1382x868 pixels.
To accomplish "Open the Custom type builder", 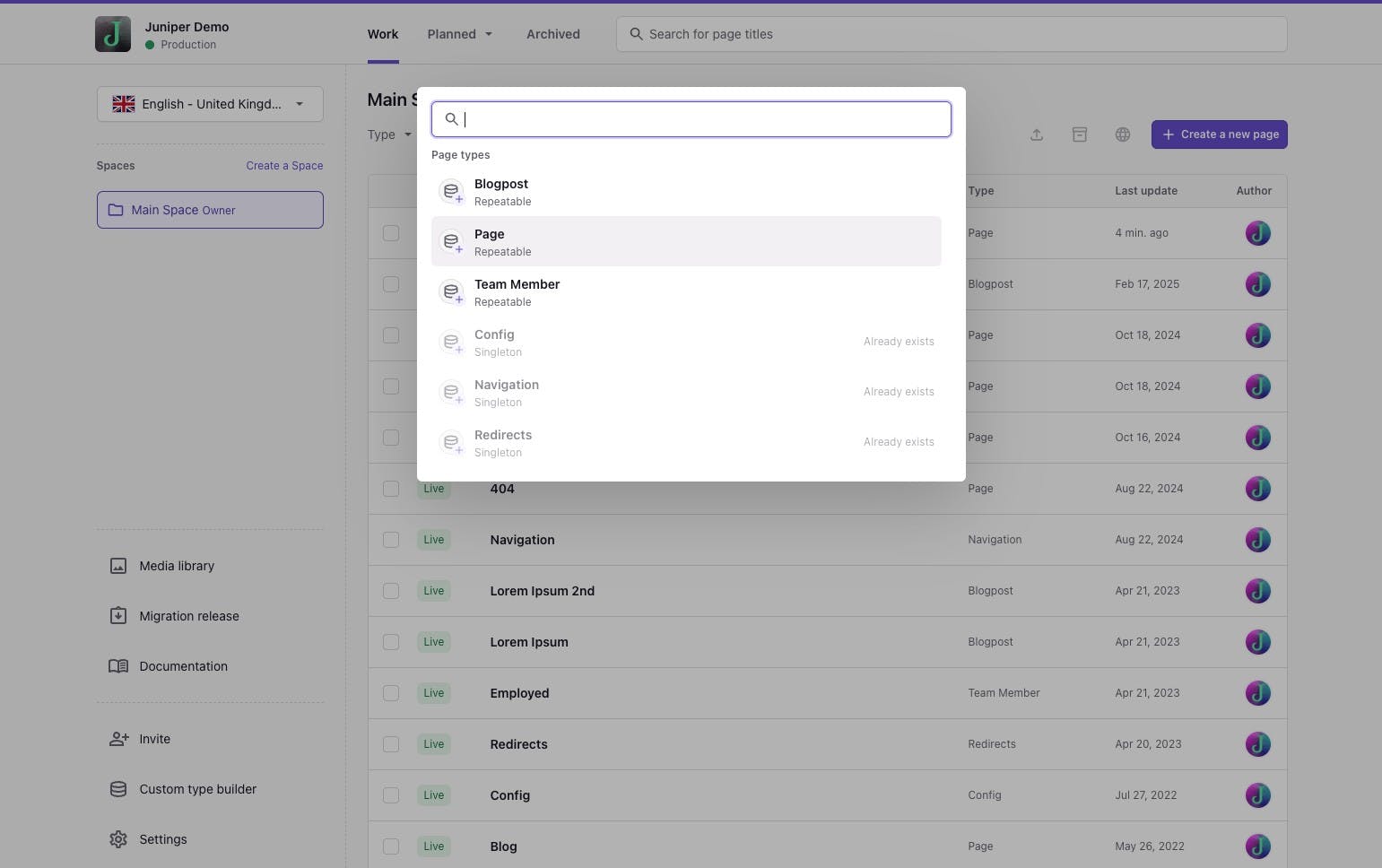I will point(197,789).
